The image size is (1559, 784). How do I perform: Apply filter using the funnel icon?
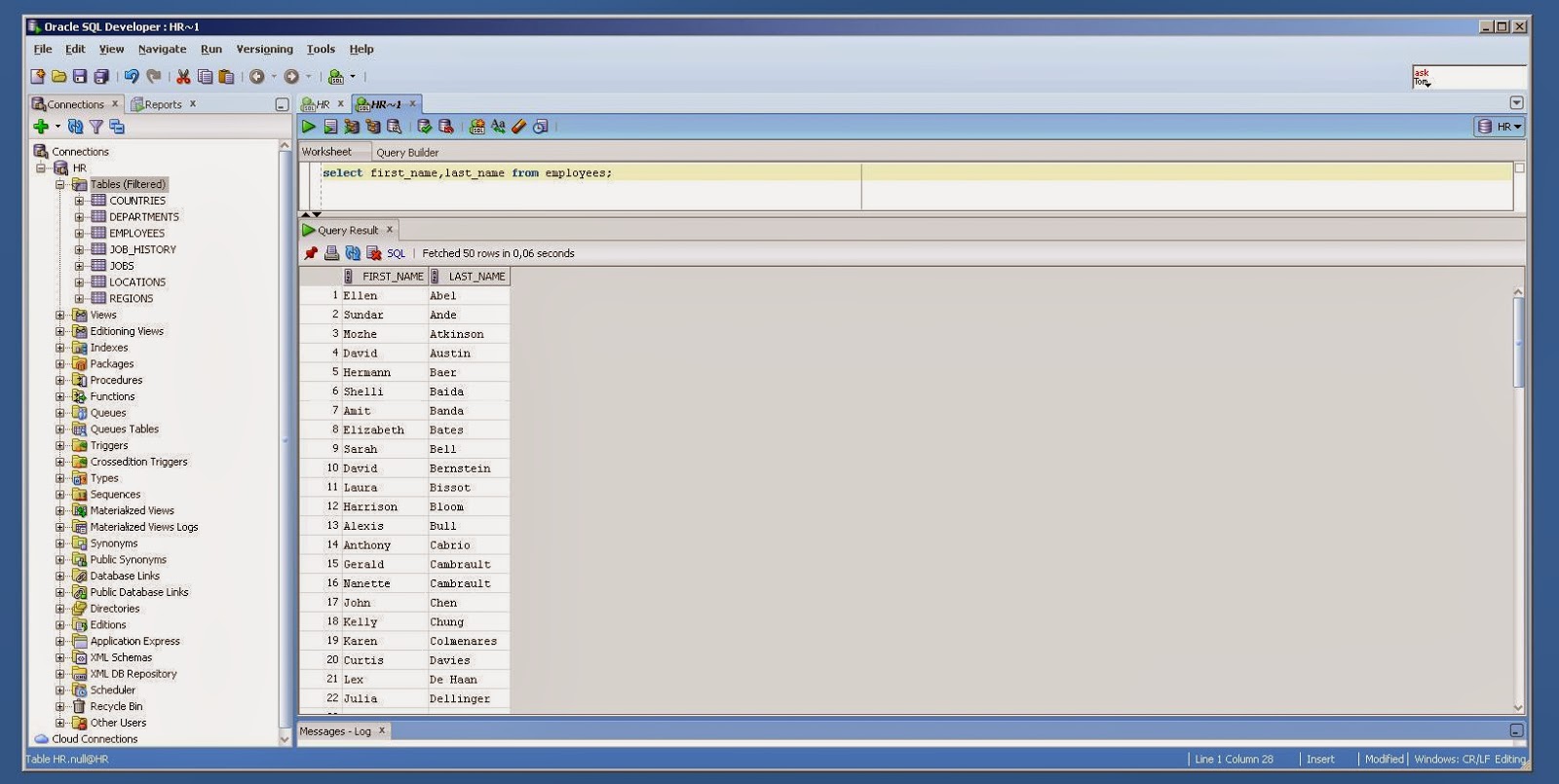point(95,127)
